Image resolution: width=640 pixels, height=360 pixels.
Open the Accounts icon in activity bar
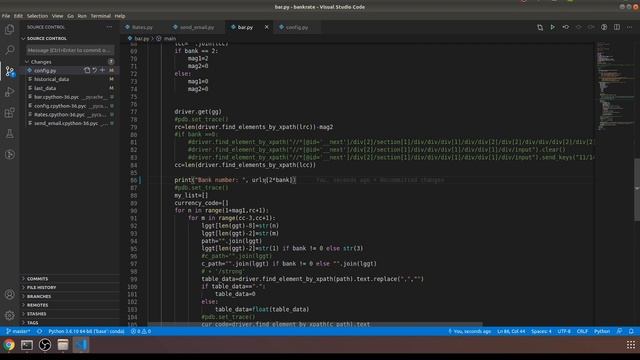click(9, 294)
